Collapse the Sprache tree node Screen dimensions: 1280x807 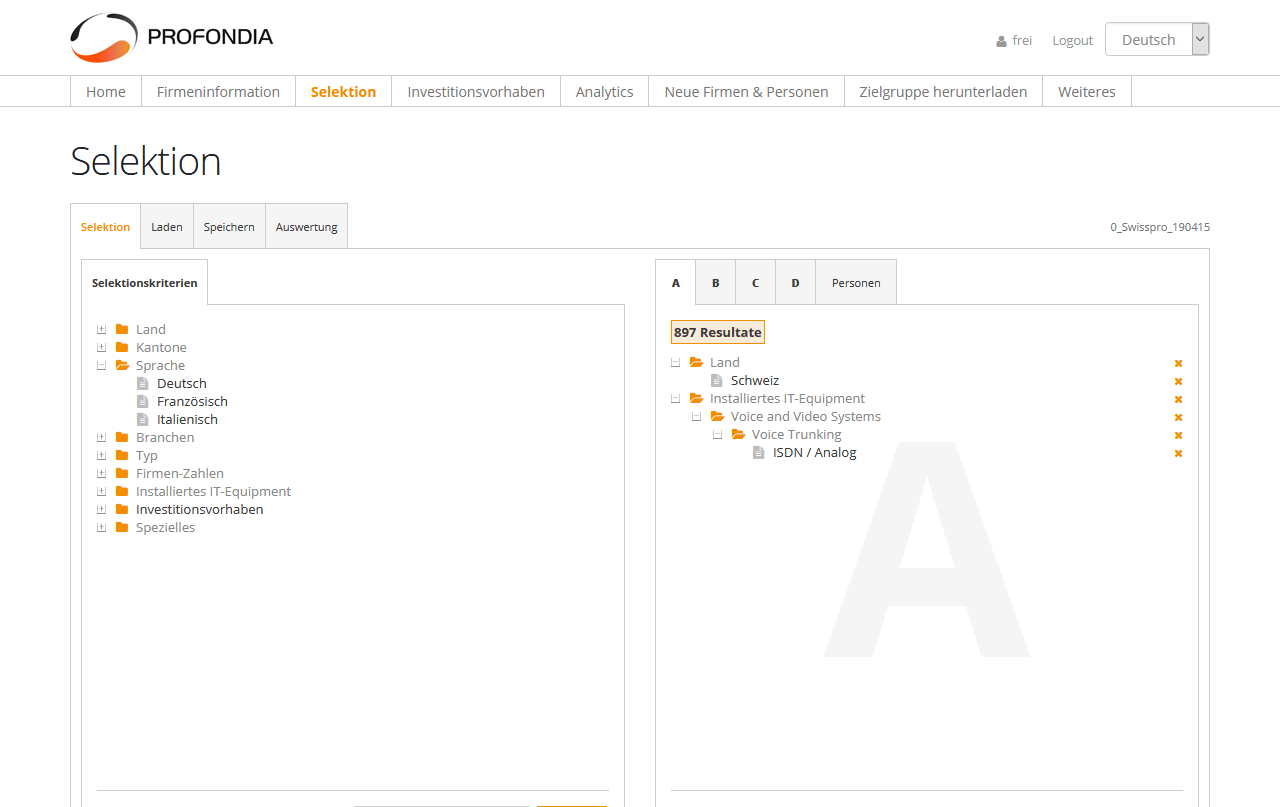[x=101, y=365]
